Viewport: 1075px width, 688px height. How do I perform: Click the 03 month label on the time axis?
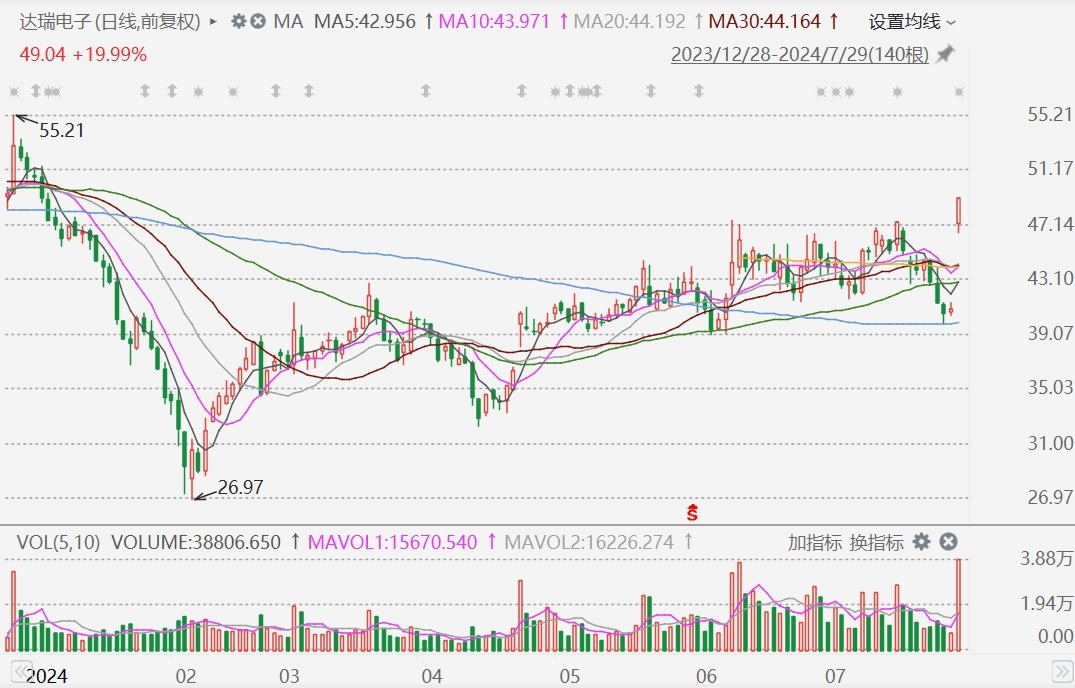tap(289, 676)
